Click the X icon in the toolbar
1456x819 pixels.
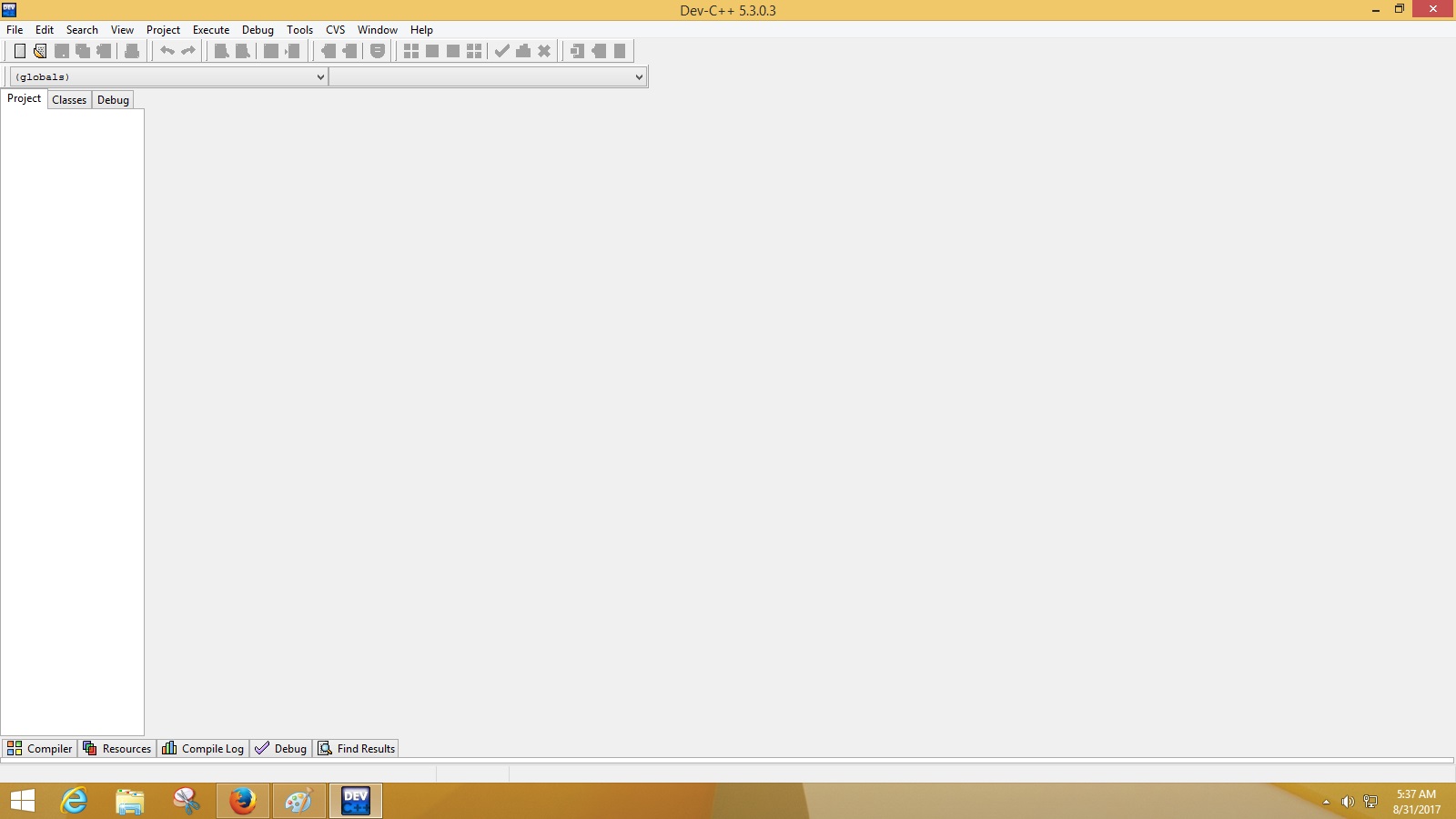click(544, 51)
